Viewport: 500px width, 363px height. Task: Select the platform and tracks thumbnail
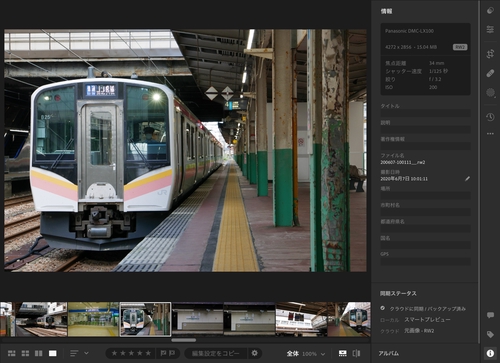[x=41, y=319]
